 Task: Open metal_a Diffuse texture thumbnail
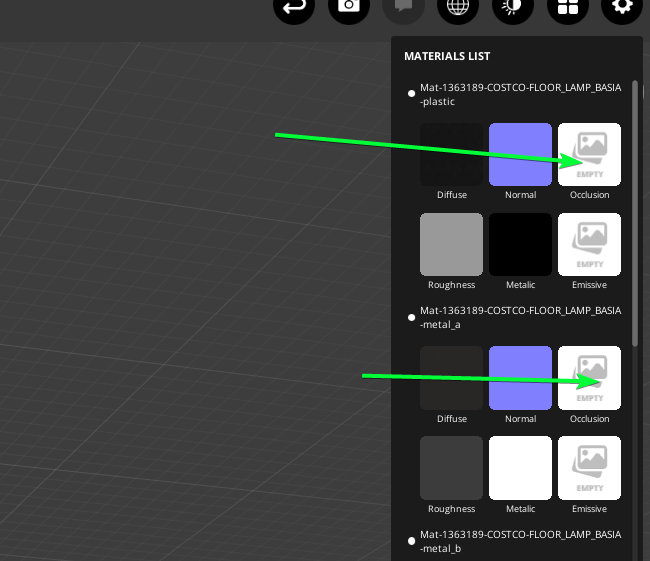(451, 378)
